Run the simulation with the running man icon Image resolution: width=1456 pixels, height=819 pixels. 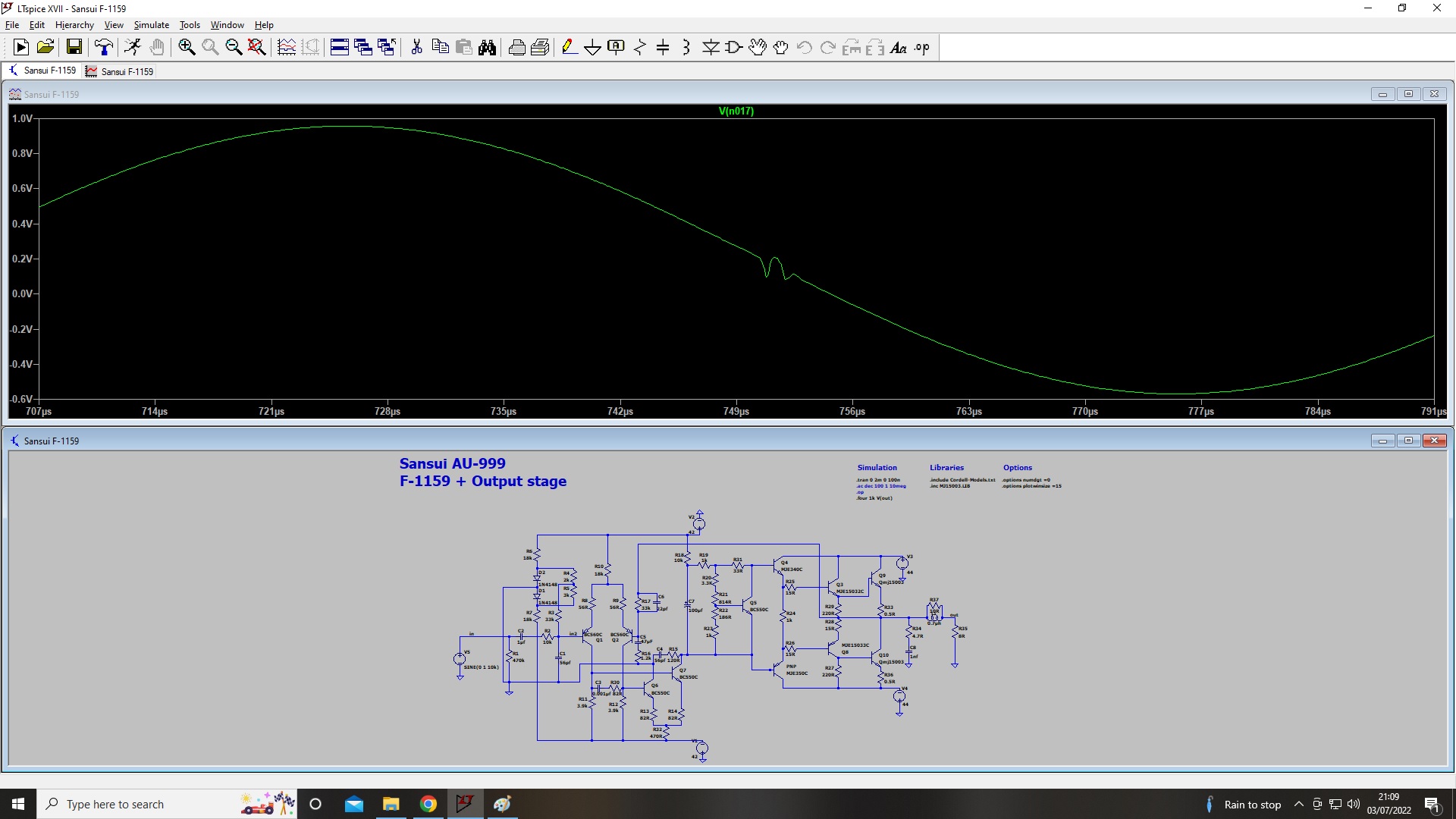tap(133, 48)
